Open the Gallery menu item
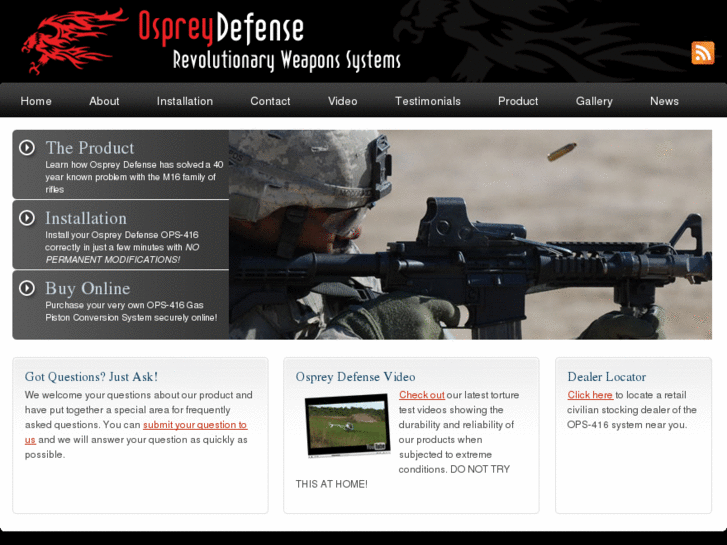The width and height of the screenshot is (727, 545). [594, 101]
